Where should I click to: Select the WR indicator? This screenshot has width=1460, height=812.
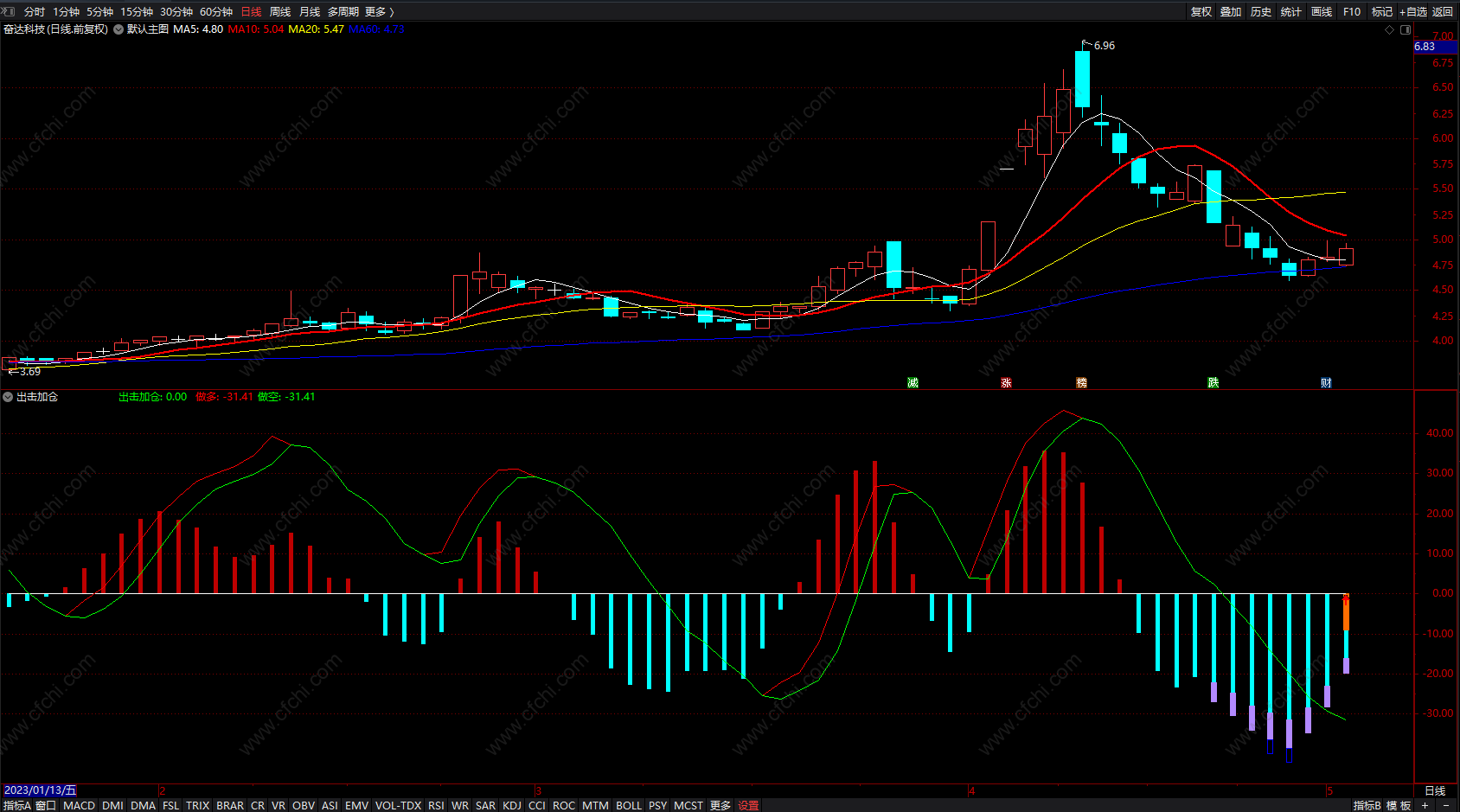click(460, 805)
